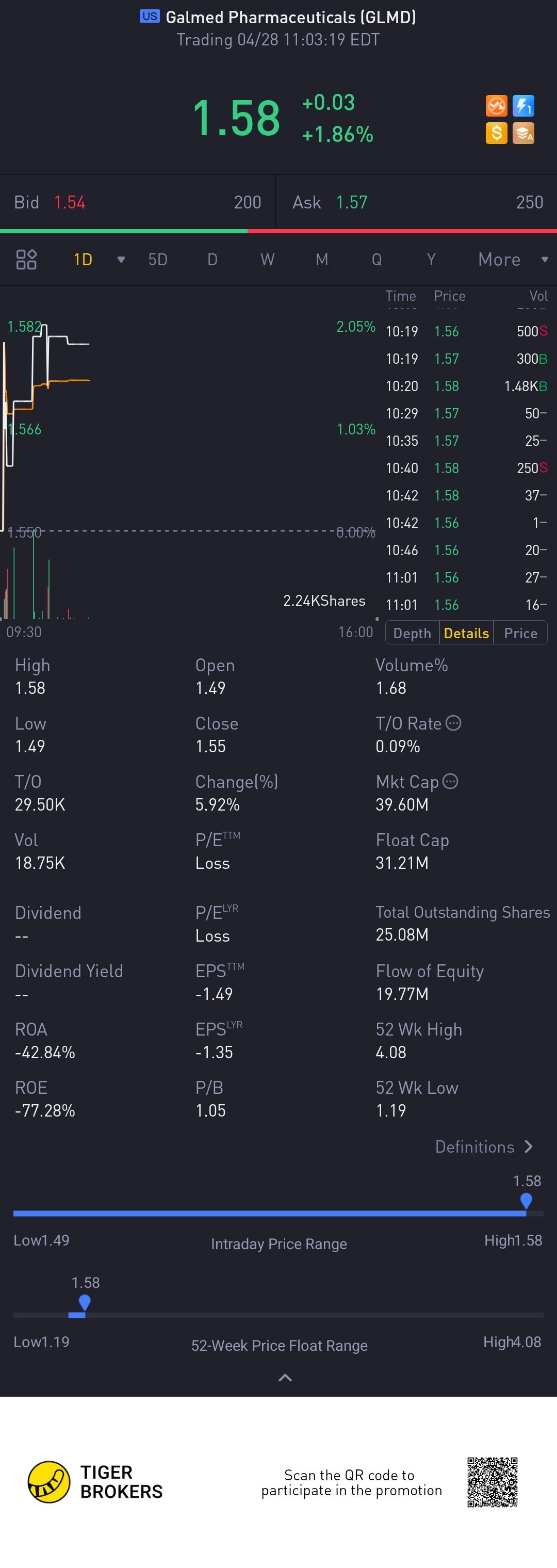Tap the 52-Week Price Float Range marker
557x1568 pixels.
click(85, 1303)
